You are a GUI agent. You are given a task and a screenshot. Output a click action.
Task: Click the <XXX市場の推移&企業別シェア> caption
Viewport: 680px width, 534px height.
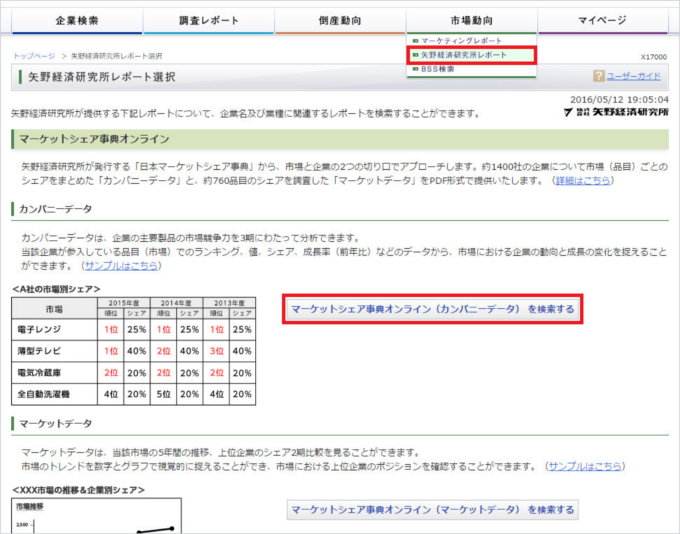click(78, 490)
